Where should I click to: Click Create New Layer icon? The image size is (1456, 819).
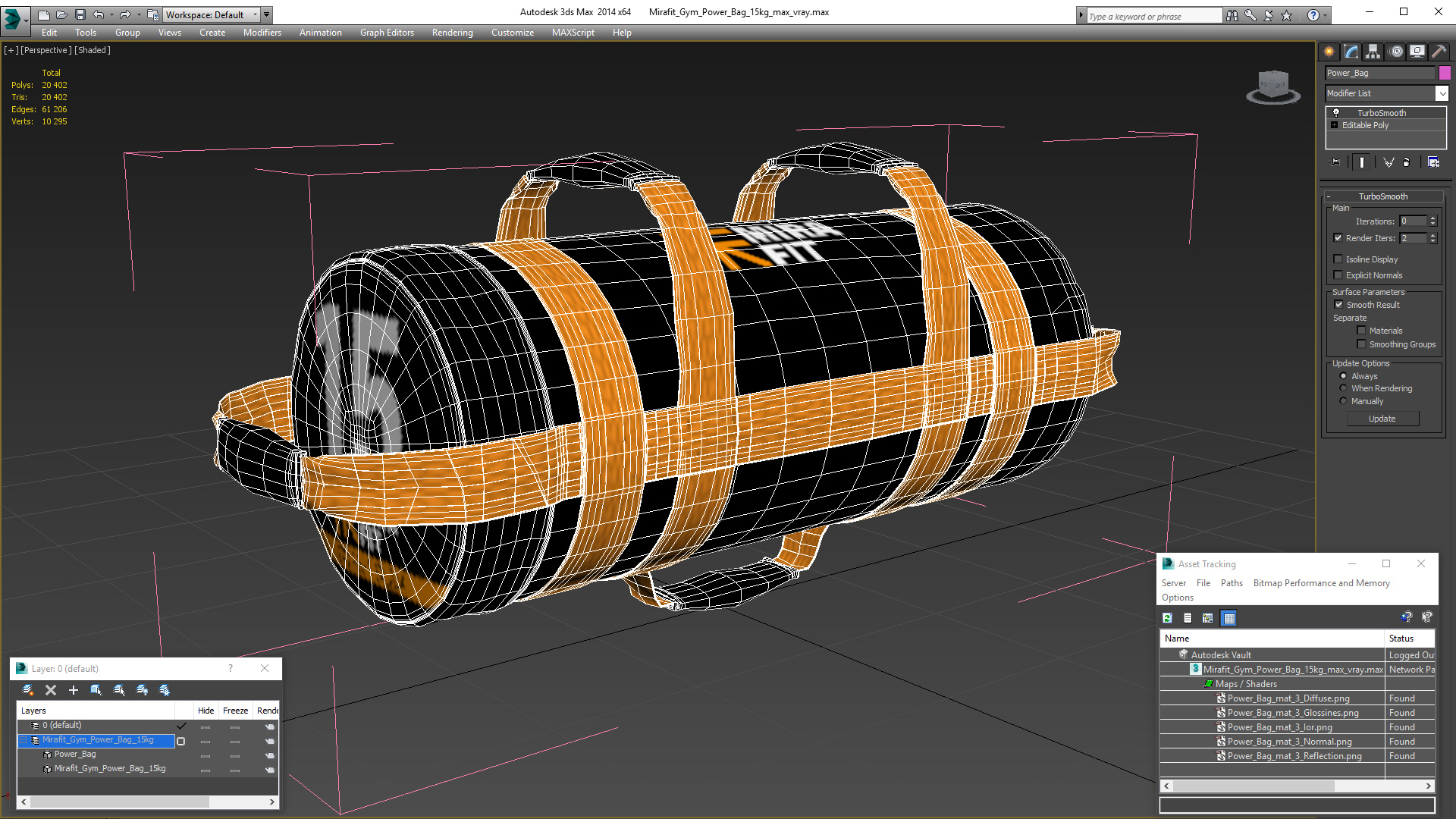28,690
